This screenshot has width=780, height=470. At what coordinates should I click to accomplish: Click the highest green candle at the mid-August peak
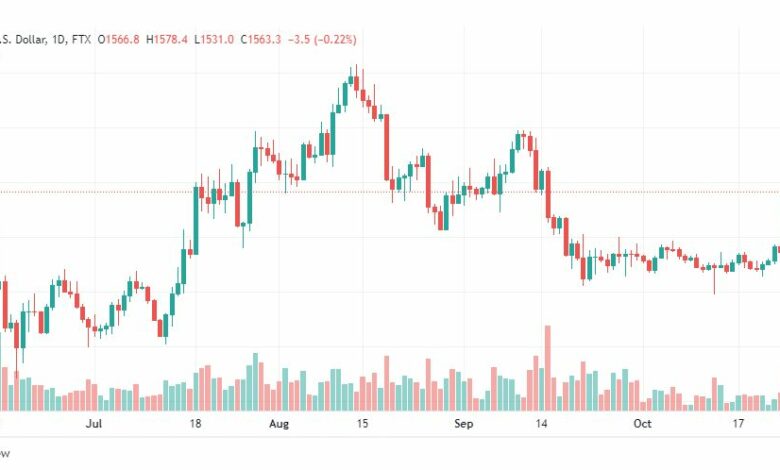(351, 80)
